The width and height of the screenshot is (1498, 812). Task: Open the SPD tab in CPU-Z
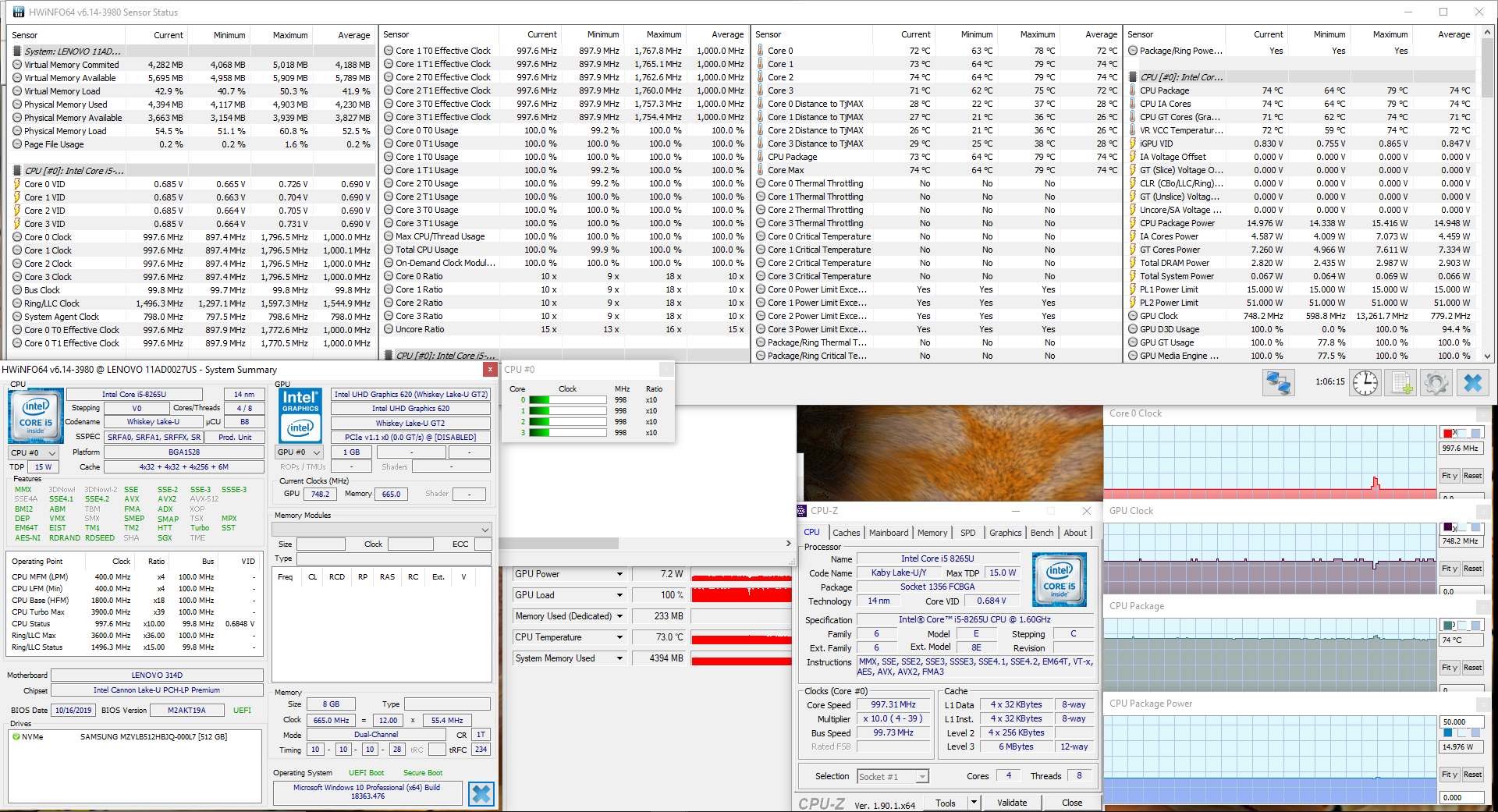967,533
